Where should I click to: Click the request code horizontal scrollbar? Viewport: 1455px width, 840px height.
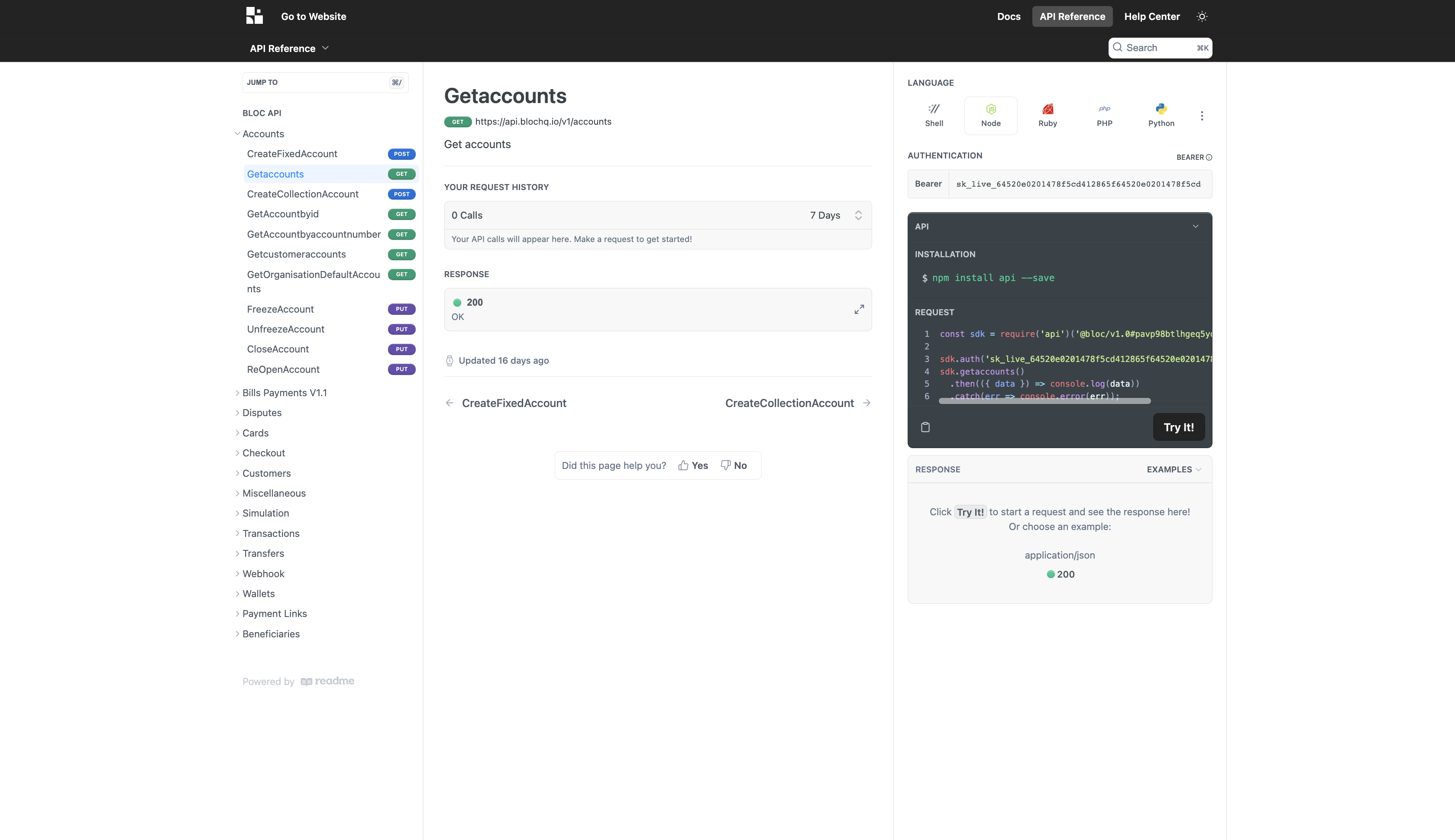pos(1044,401)
